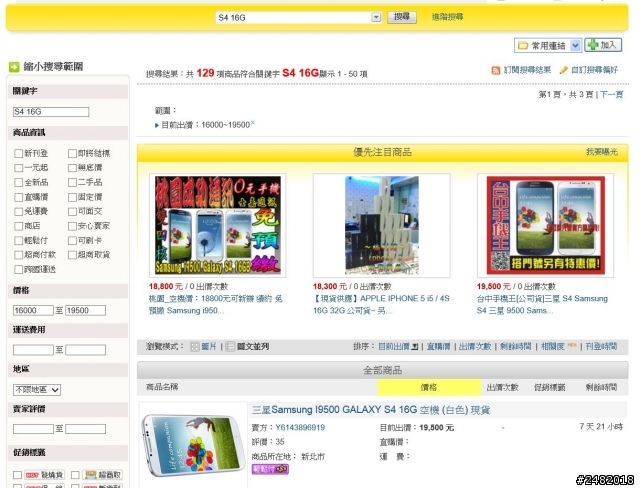Click the folder icon in 常用連結
This screenshot has height=488, width=640.
click(523, 46)
